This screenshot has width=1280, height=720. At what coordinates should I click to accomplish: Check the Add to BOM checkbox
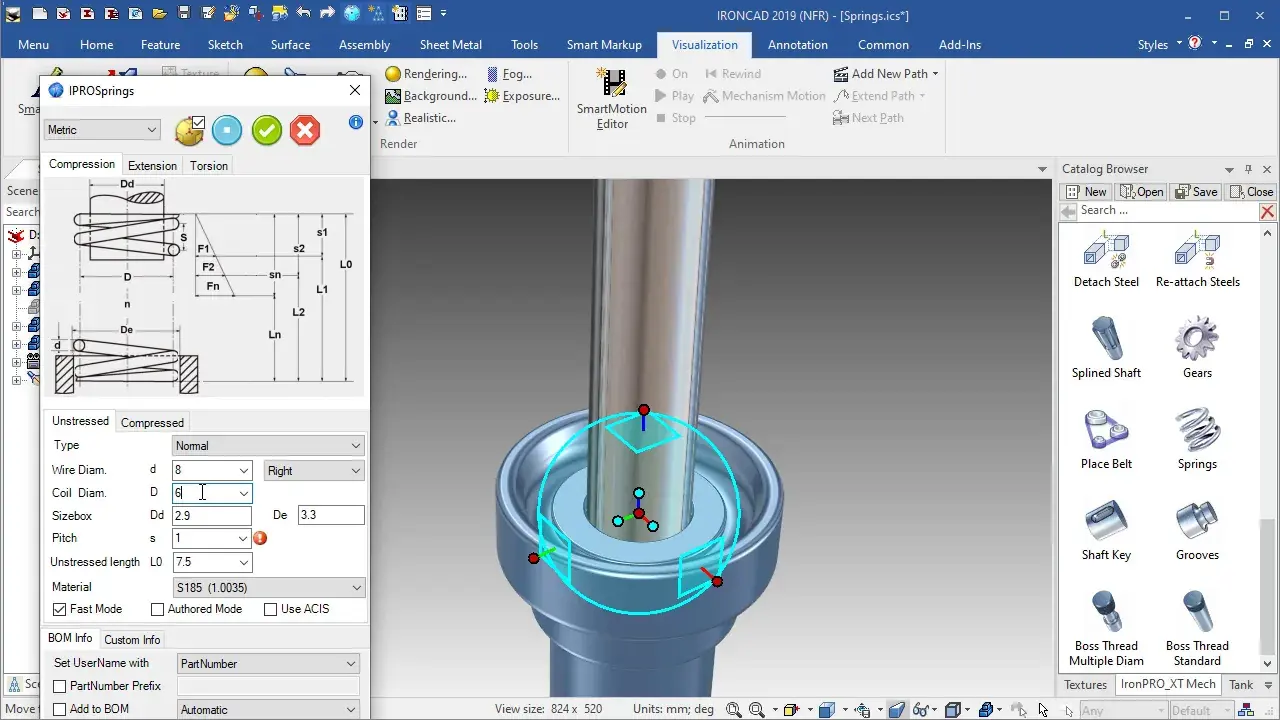[60, 709]
